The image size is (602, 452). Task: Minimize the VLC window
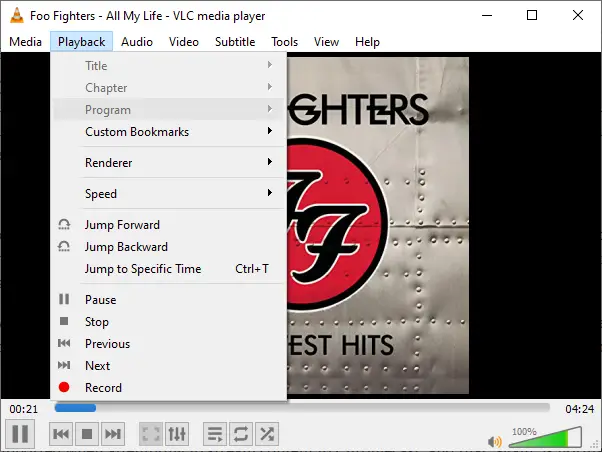[487, 15]
